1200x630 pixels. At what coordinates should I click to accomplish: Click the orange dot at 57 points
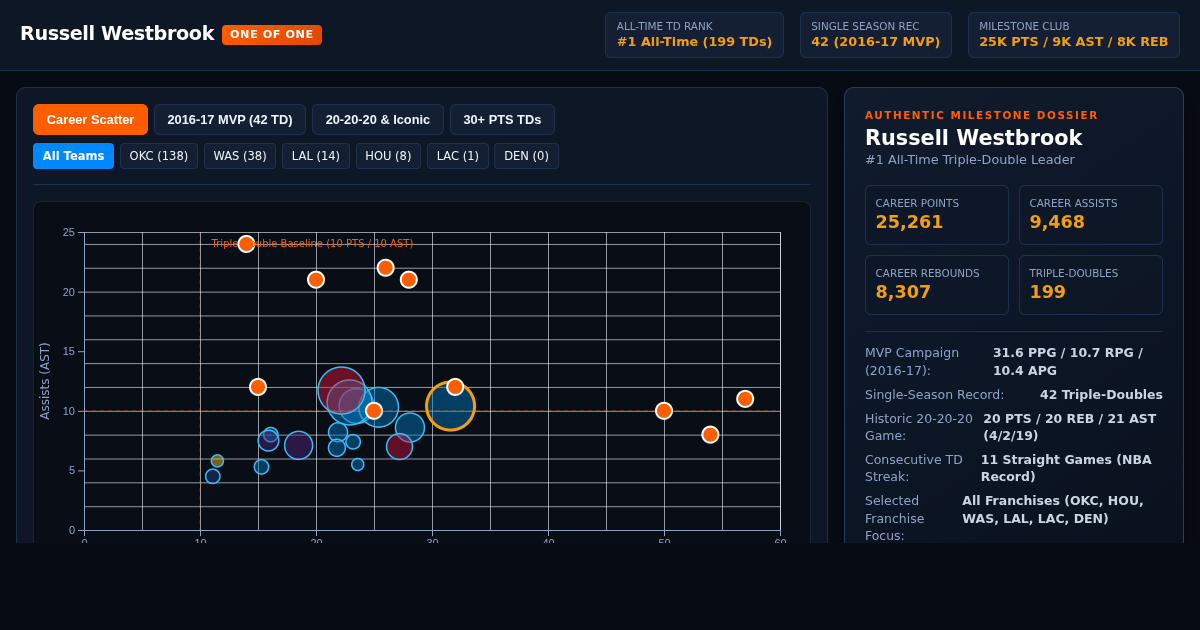745,399
